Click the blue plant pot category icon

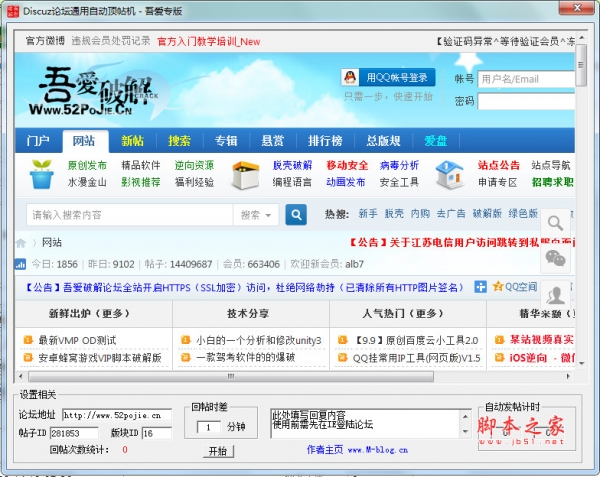pyautogui.click(x=42, y=174)
